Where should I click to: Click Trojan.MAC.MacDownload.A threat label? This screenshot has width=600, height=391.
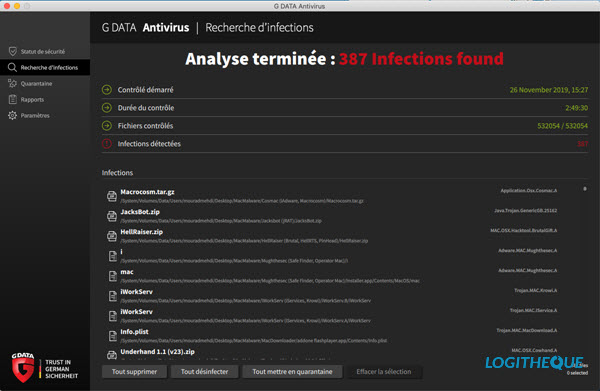tap(527, 330)
